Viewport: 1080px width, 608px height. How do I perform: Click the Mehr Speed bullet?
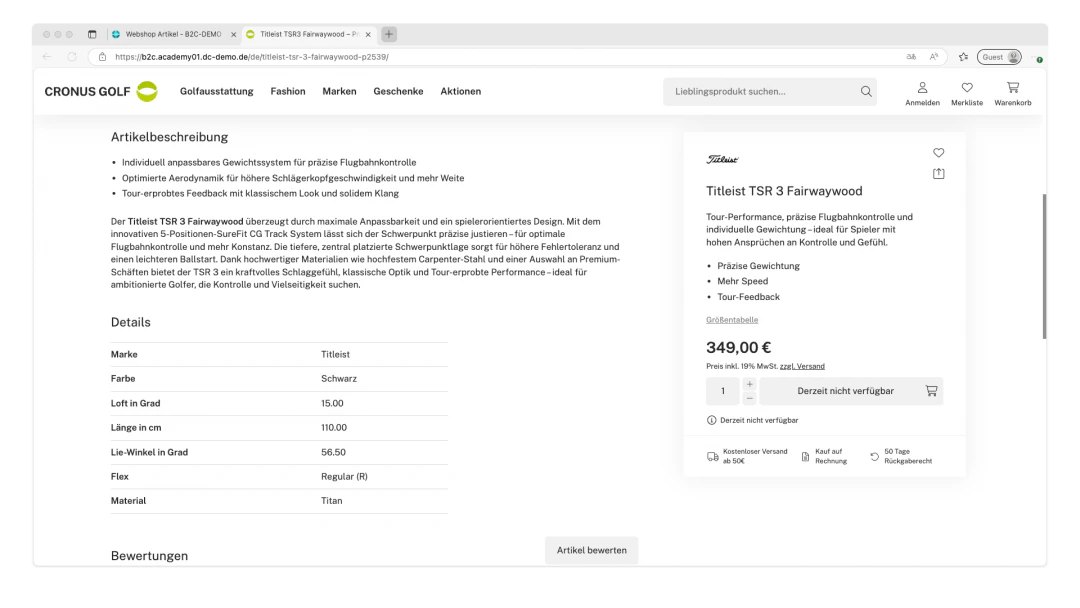coord(742,281)
